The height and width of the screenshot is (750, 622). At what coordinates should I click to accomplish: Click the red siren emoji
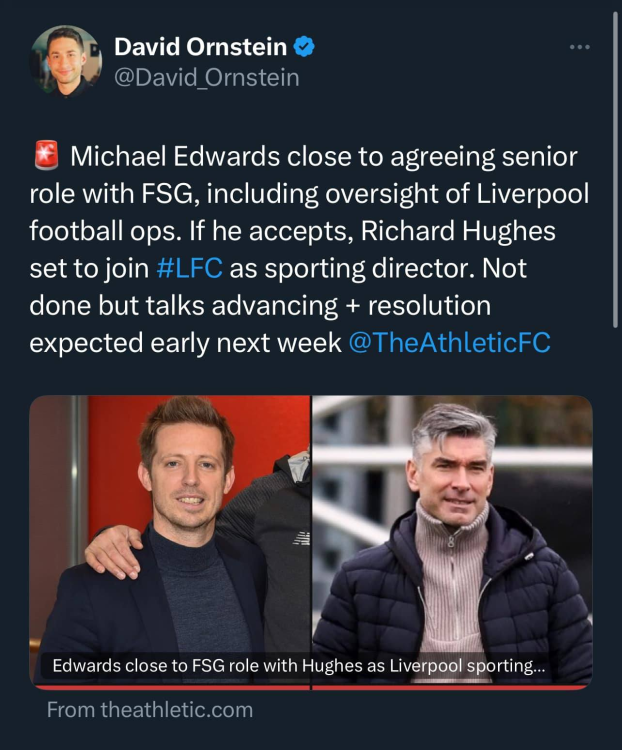pyautogui.click(x=45, y=156)
